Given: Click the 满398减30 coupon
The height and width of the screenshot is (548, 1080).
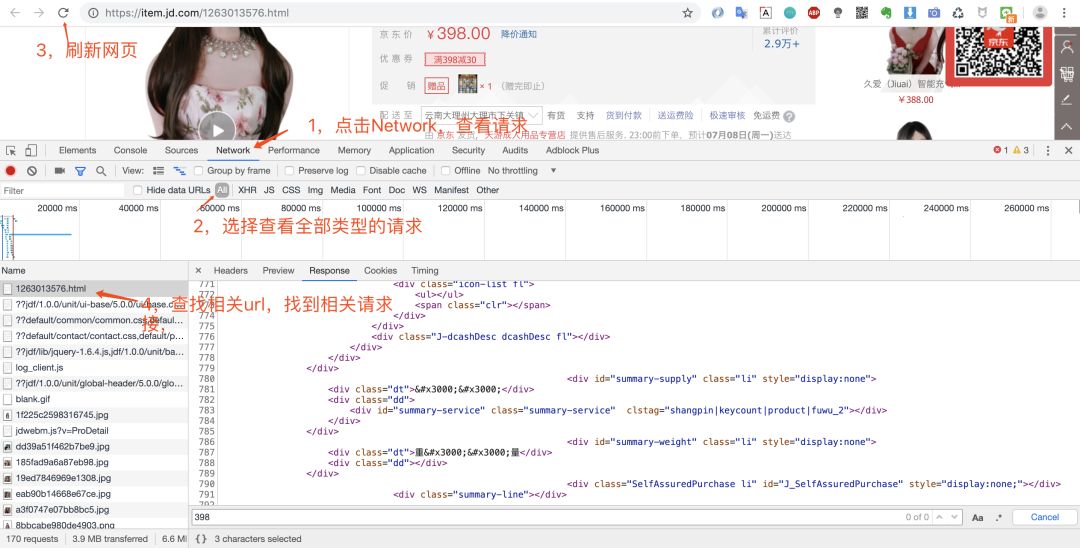Looking at the screenshot, I should (455, 60).
